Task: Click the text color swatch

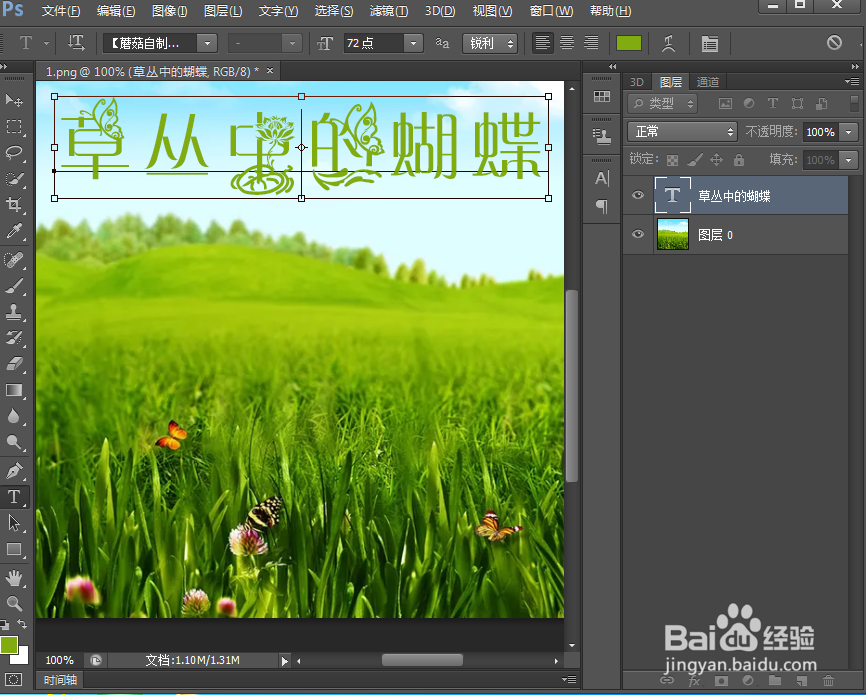Action: (629, 43)
